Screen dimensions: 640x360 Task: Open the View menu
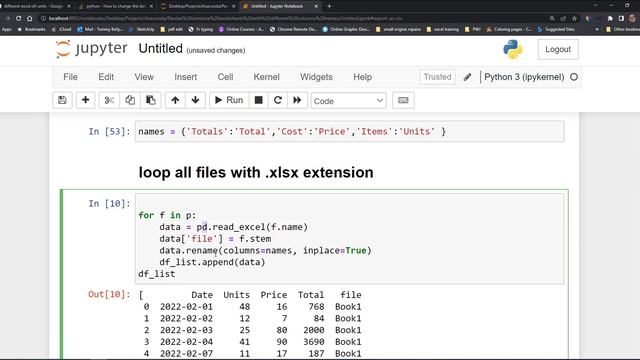(x=144, y=77)
